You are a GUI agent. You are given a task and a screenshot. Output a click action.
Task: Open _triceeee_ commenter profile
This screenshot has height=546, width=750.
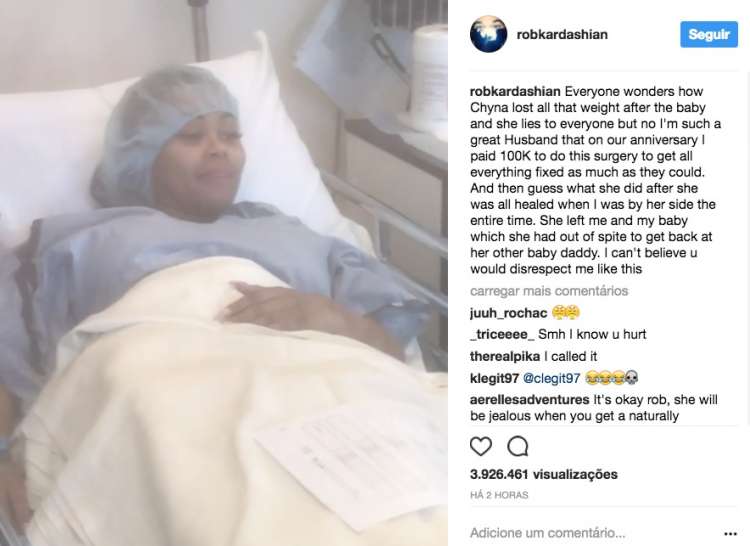[502, 334]
